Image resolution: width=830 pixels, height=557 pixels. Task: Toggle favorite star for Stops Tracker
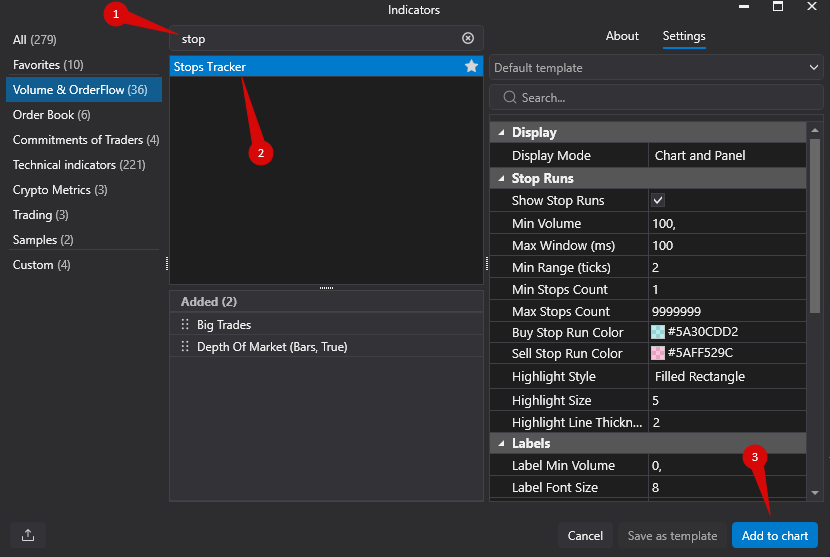coord(471,66)
